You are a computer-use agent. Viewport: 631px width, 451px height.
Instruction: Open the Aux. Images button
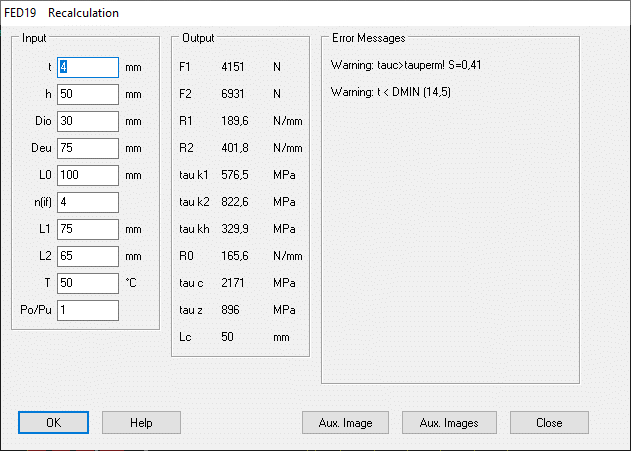point(449,423)
